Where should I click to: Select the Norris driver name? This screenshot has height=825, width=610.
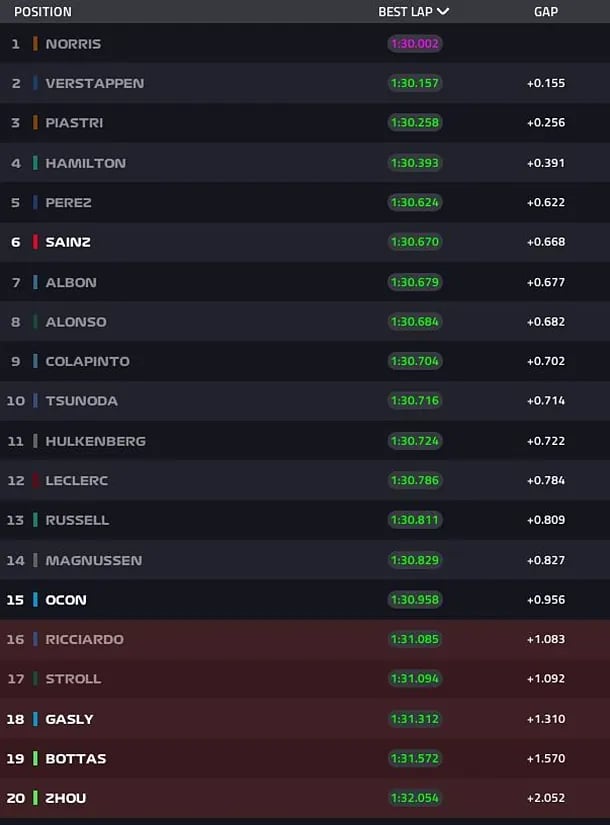[x=73, y=44]
